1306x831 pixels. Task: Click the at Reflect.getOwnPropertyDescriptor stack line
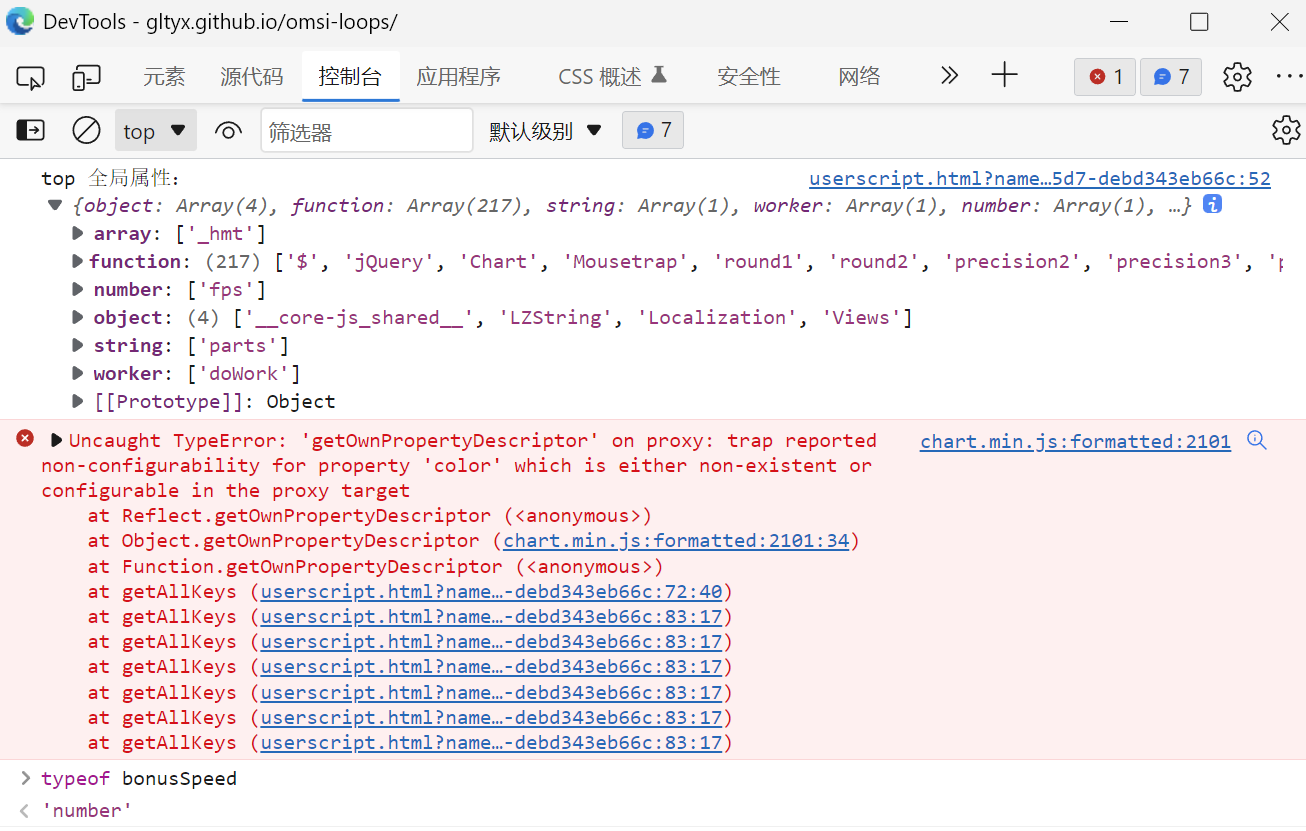pyautogui.click(x=370, y=516)
